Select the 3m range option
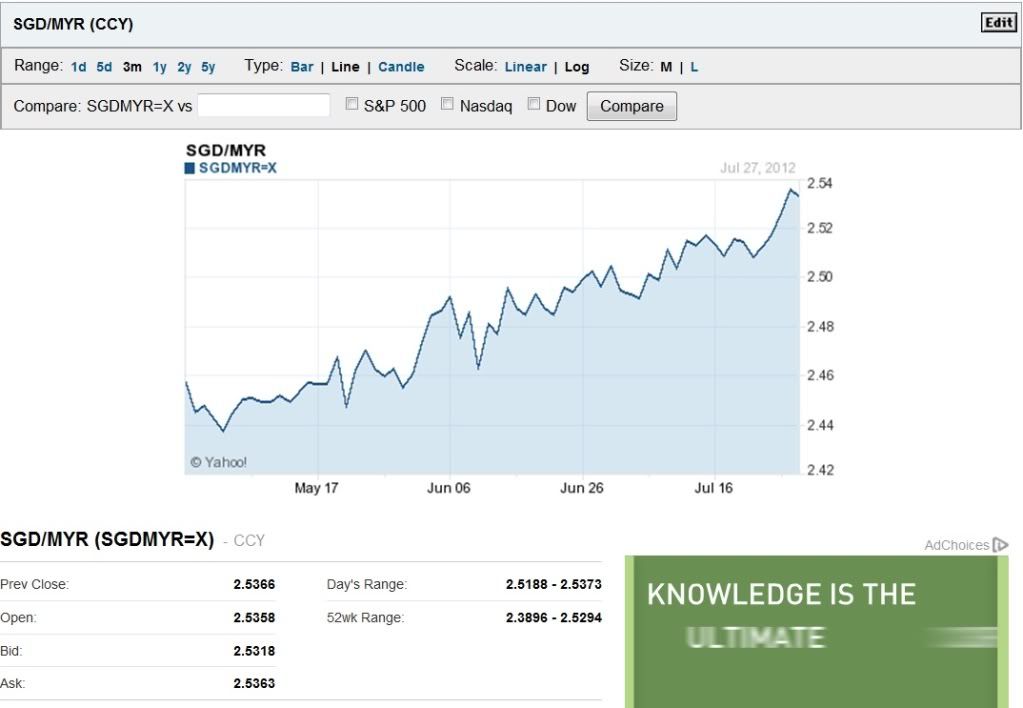This screenshot has height=708, width=1023. click(132, 67)
